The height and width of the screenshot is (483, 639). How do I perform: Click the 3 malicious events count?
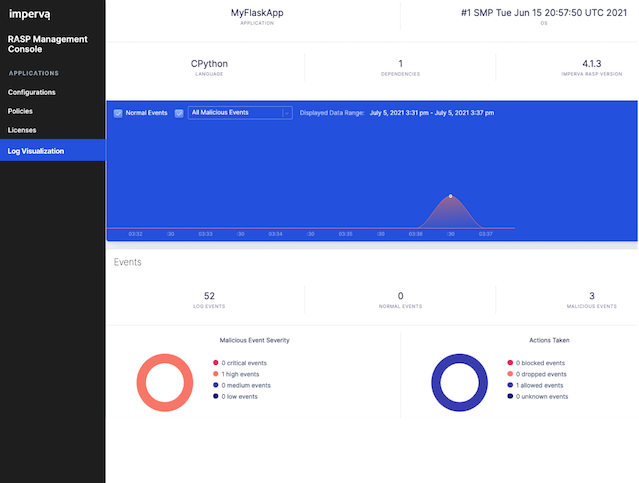point(591,296)
